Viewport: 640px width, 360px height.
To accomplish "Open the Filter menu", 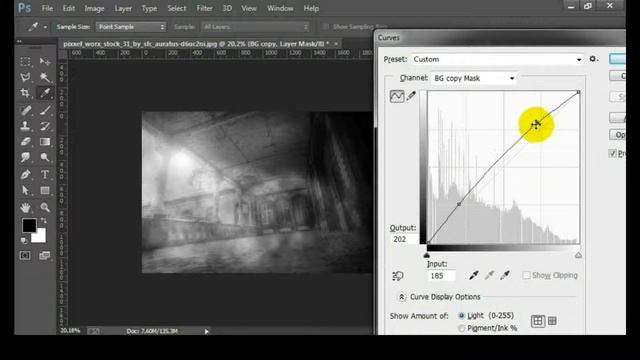I will pos(204,8).
